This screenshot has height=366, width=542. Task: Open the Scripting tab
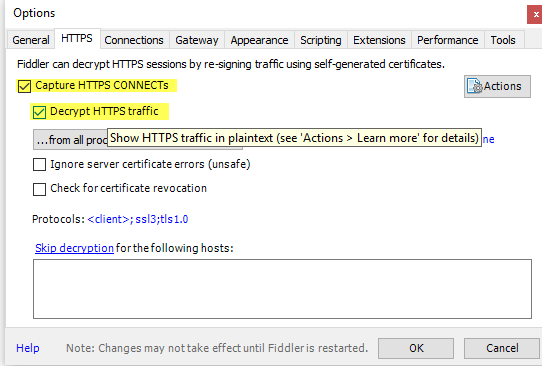[320, 40]
